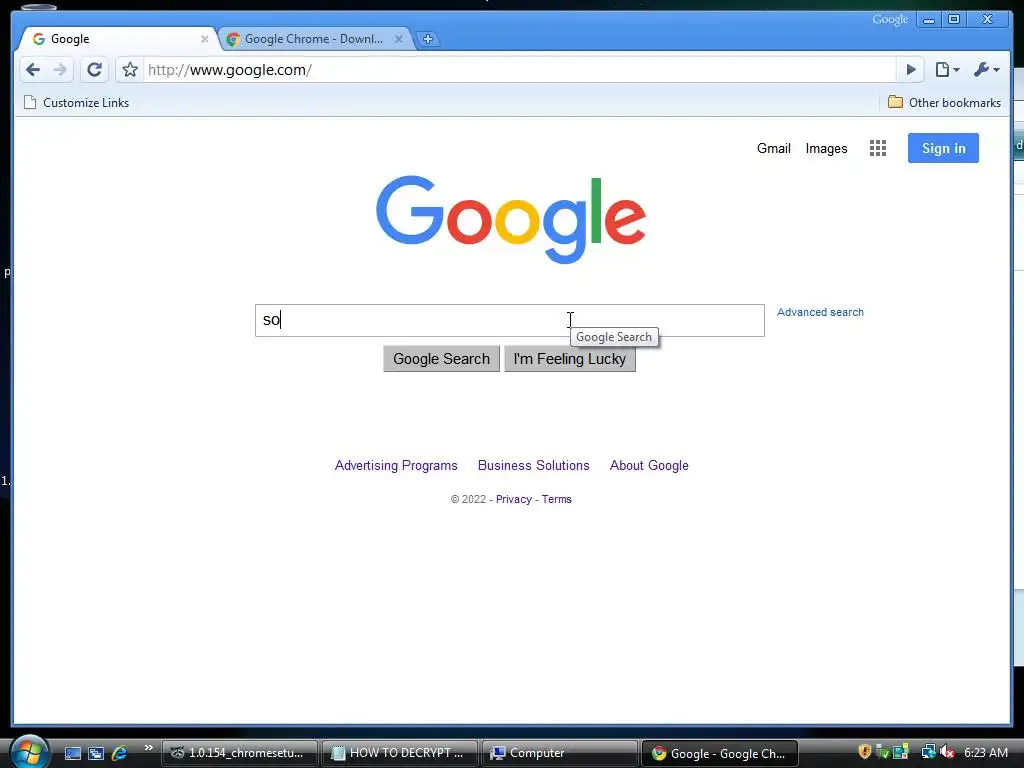Close the Google tab
This screenshot has height=768, width=1024.
[204, 39]
